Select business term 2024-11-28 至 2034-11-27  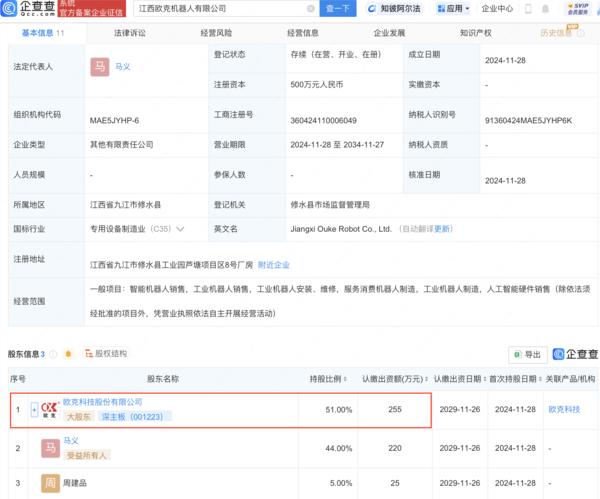[x=337, y=145]
